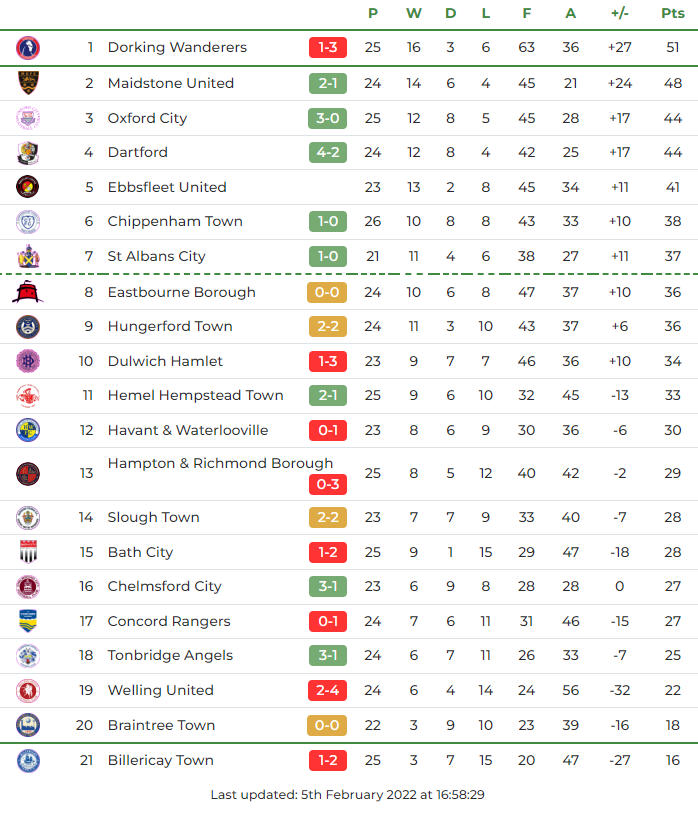Click the Maidstone United club crest

pyautogui.click(x=28, y=83)
